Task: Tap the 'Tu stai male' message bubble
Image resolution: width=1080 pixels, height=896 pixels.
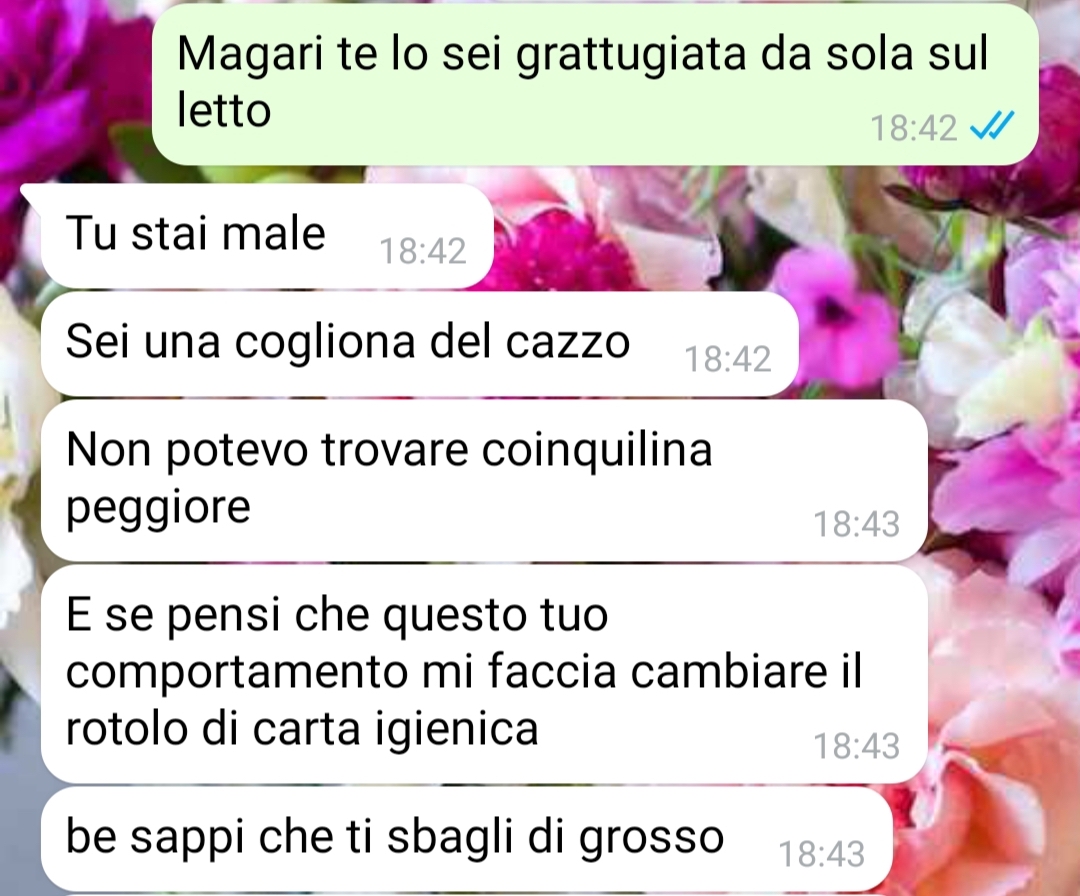Action: pyautogui.click(x=267, y=236)
